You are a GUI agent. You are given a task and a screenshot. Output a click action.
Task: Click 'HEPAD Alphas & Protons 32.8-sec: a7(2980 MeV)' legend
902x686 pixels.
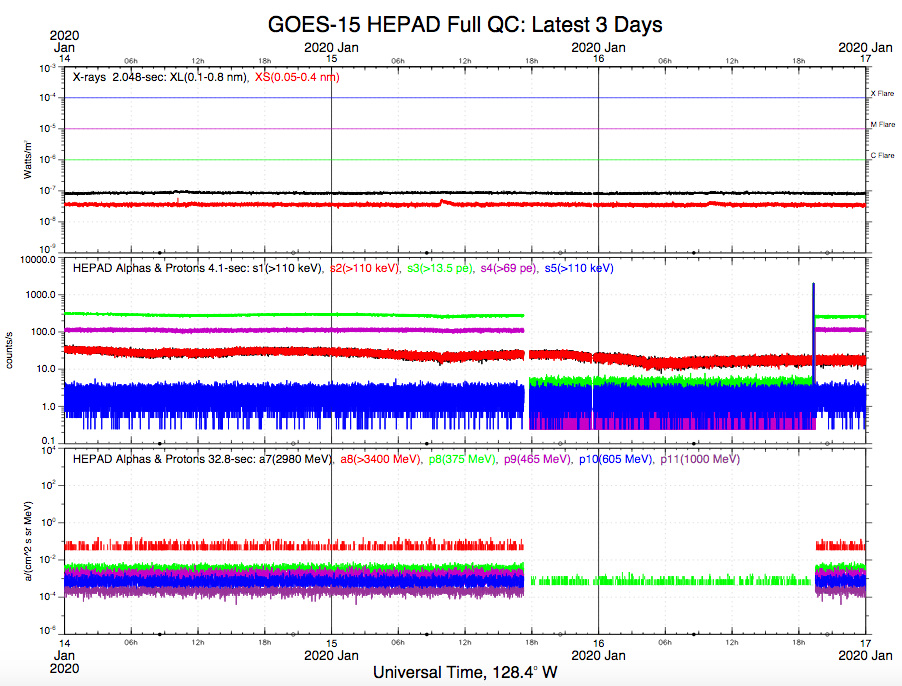pos(202,459)
